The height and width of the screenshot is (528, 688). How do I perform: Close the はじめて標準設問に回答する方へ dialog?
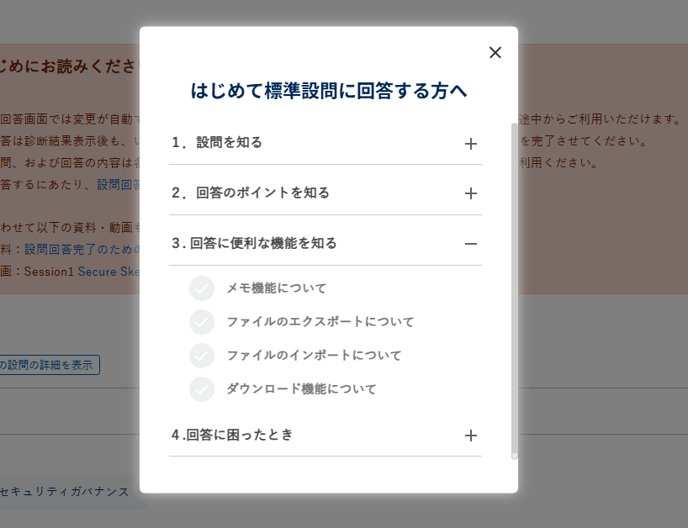pyautogui.click(x=495, y=53)
